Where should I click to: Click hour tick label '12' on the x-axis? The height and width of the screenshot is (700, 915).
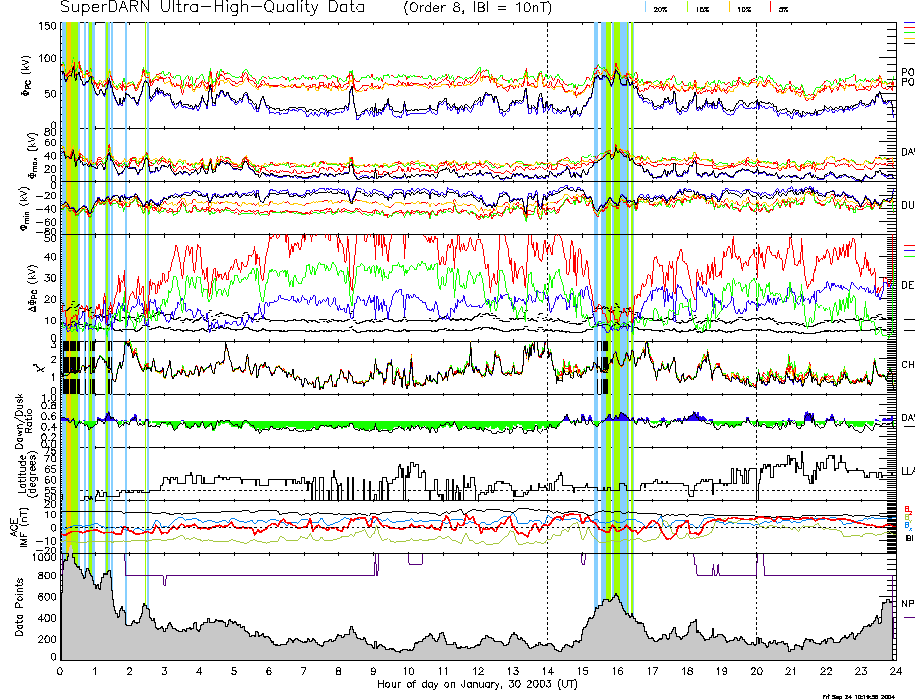coord(478,671)
